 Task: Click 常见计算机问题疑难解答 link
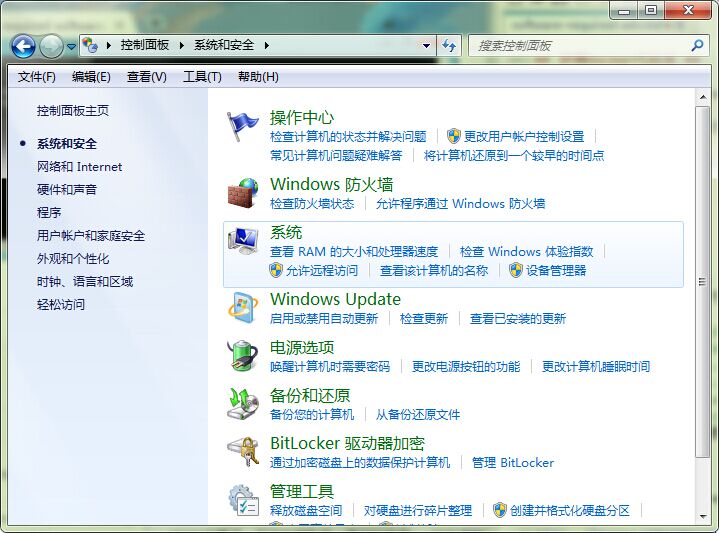pyautogui.click(x=336, y=155)
